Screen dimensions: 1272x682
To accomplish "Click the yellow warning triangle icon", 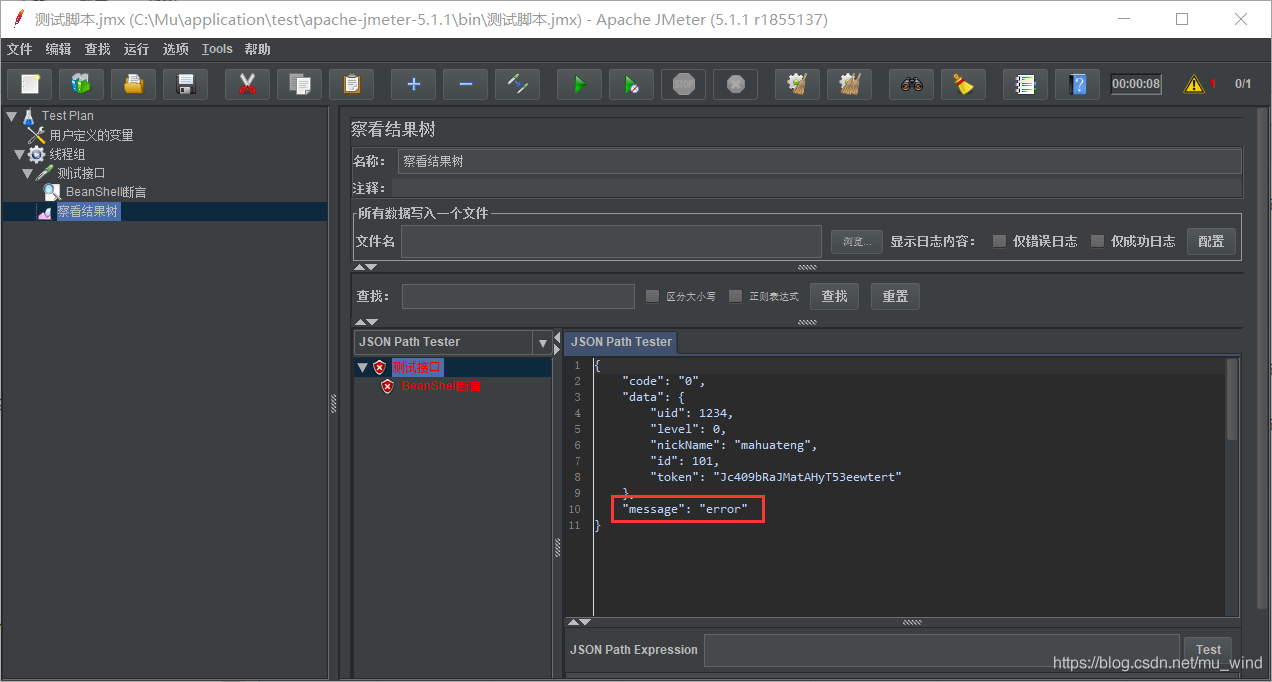I will click(x=1194, y=85).
